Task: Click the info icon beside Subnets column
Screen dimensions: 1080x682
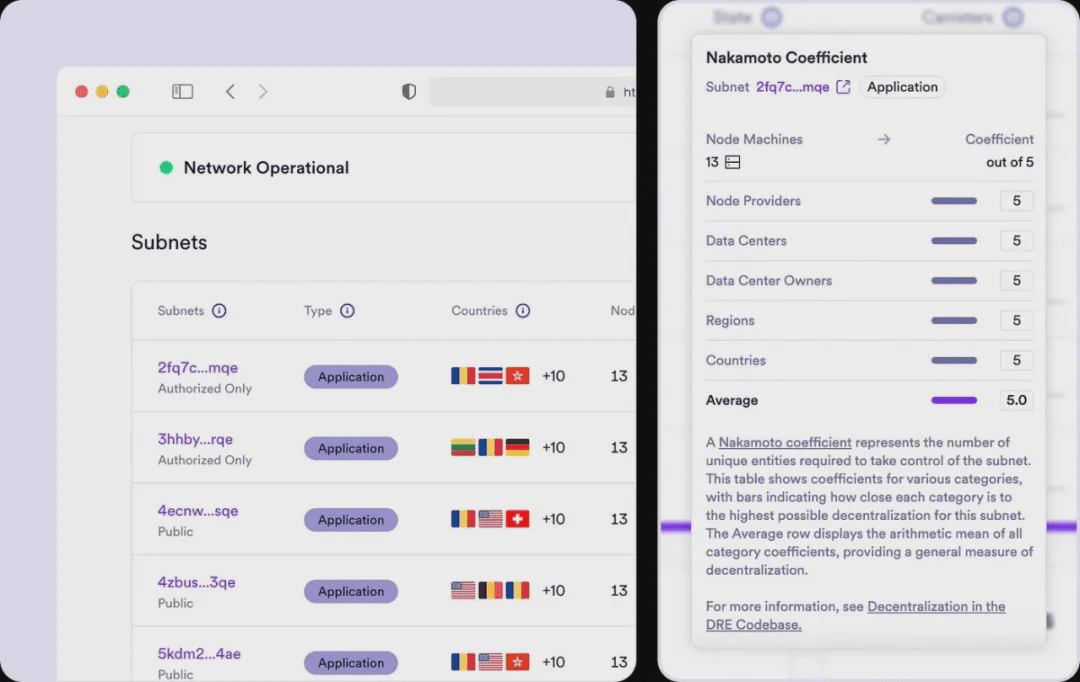Action: click(219, 311)
